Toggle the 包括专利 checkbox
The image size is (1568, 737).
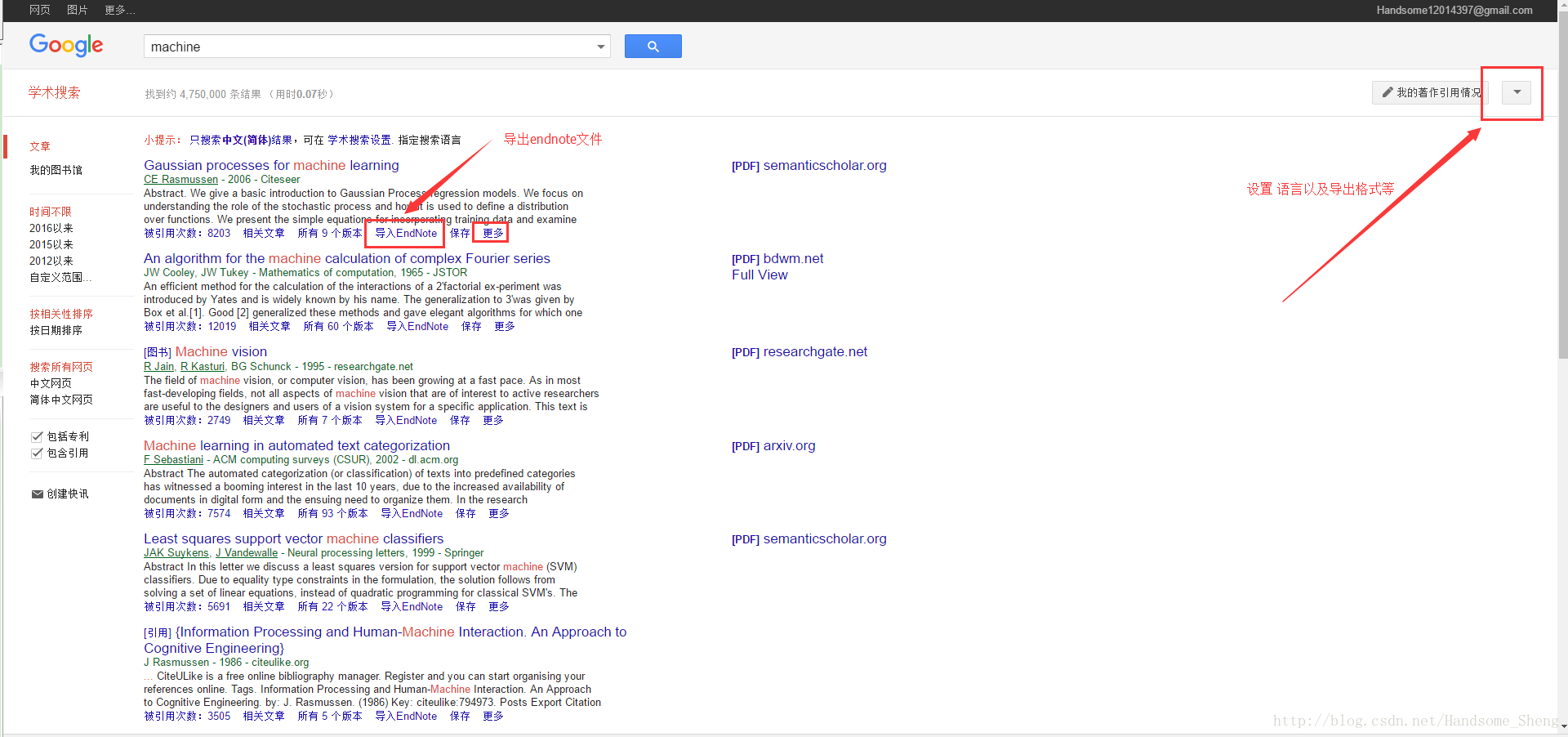[37, 437]
